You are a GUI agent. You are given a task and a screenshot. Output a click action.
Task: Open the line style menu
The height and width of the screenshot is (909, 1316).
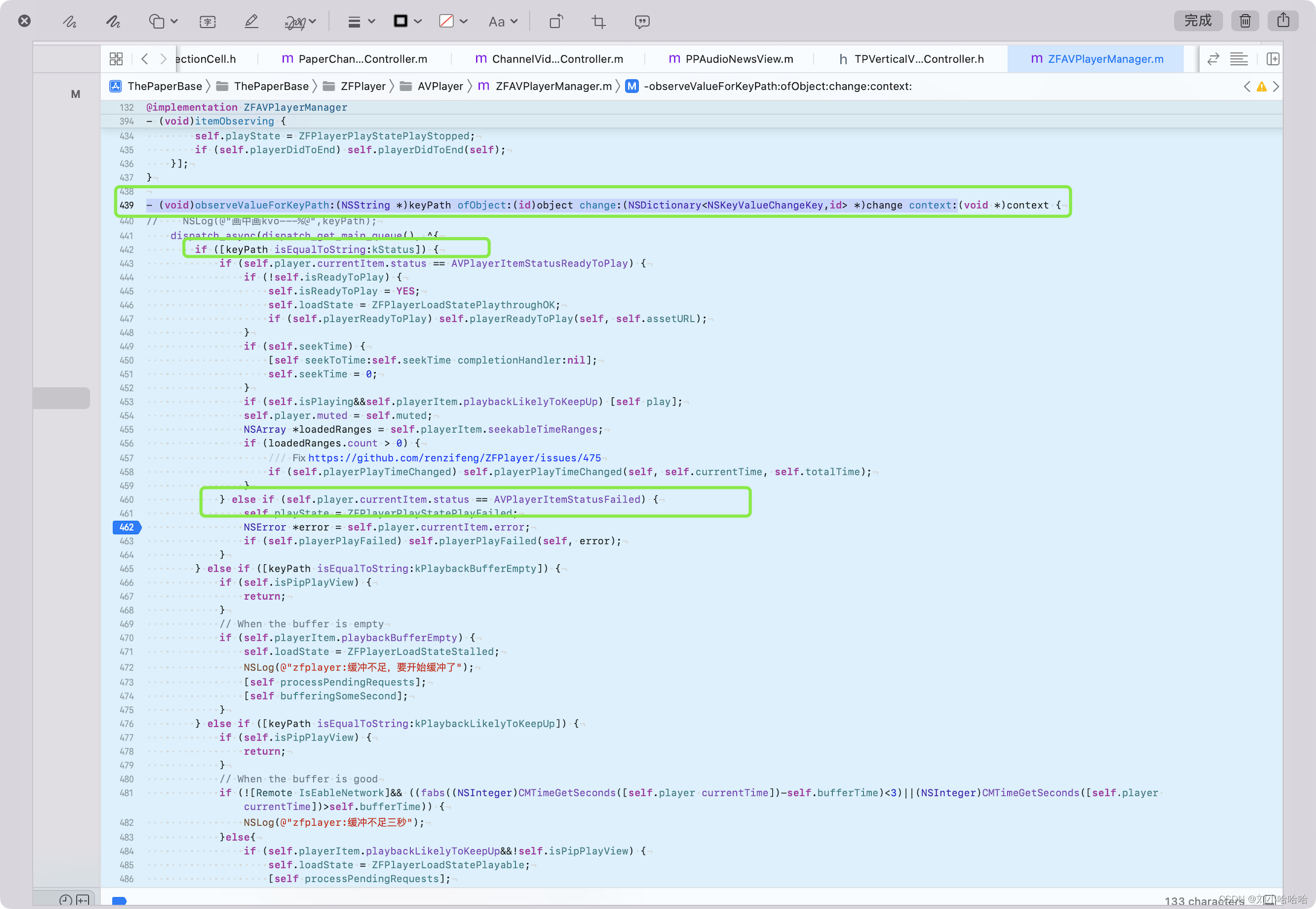click(x=354, y=22)
